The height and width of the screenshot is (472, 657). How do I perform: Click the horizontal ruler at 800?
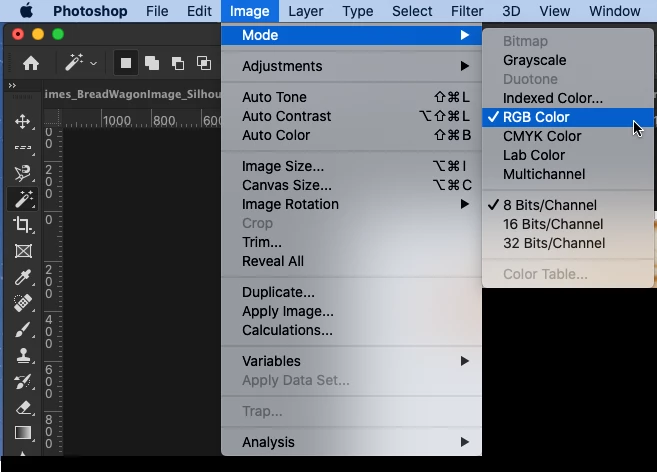164,121
